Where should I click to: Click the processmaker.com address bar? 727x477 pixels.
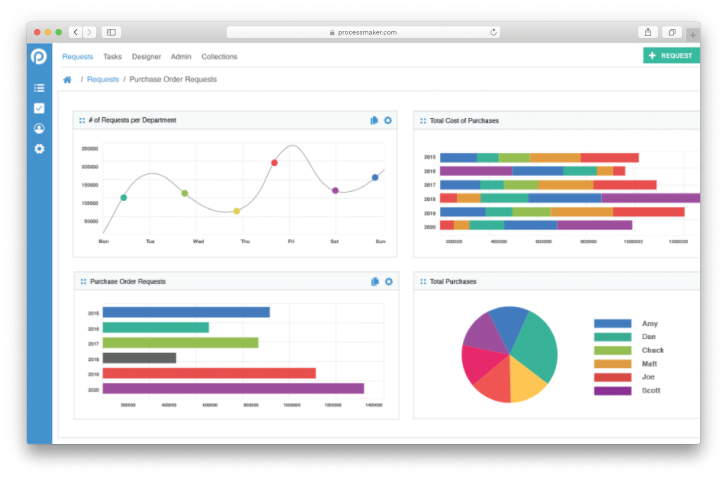[x=363, y=32]
